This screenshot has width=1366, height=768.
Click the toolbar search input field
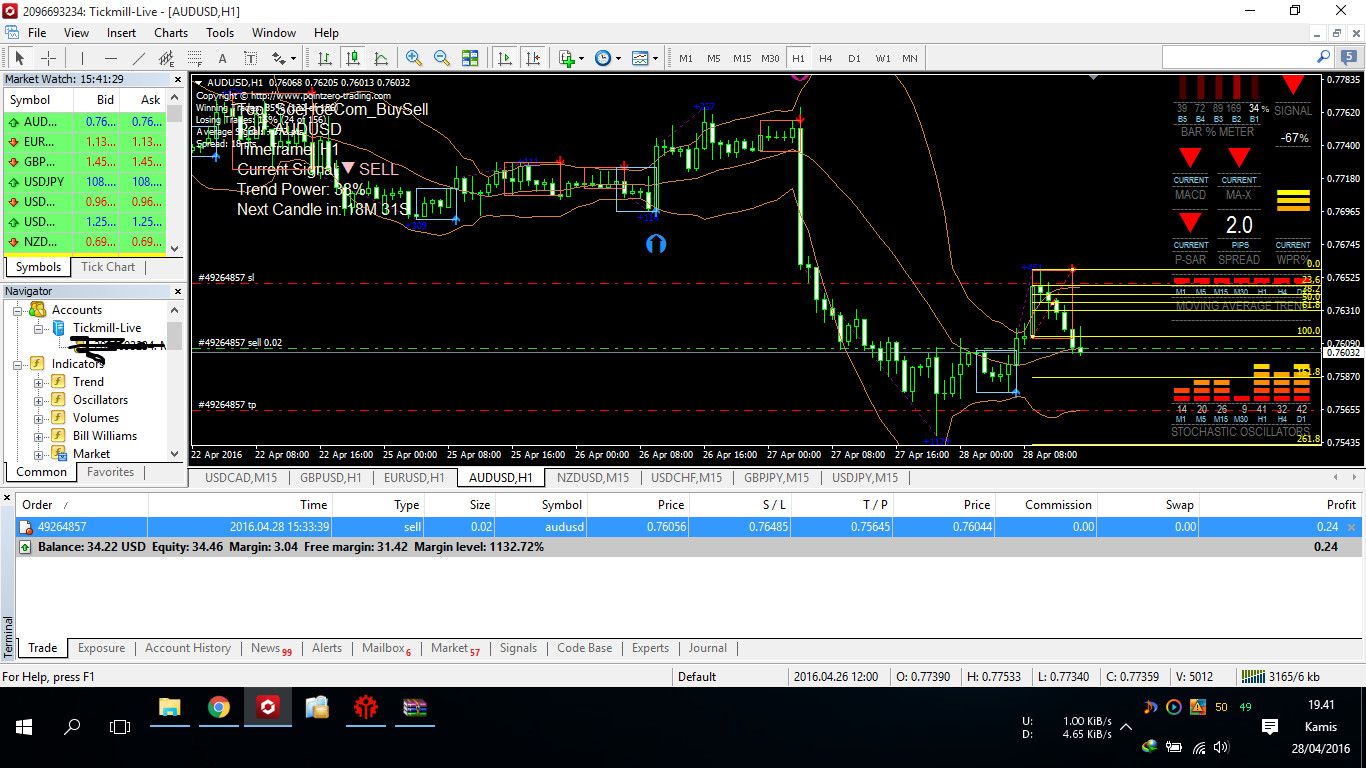point(1238,57)
